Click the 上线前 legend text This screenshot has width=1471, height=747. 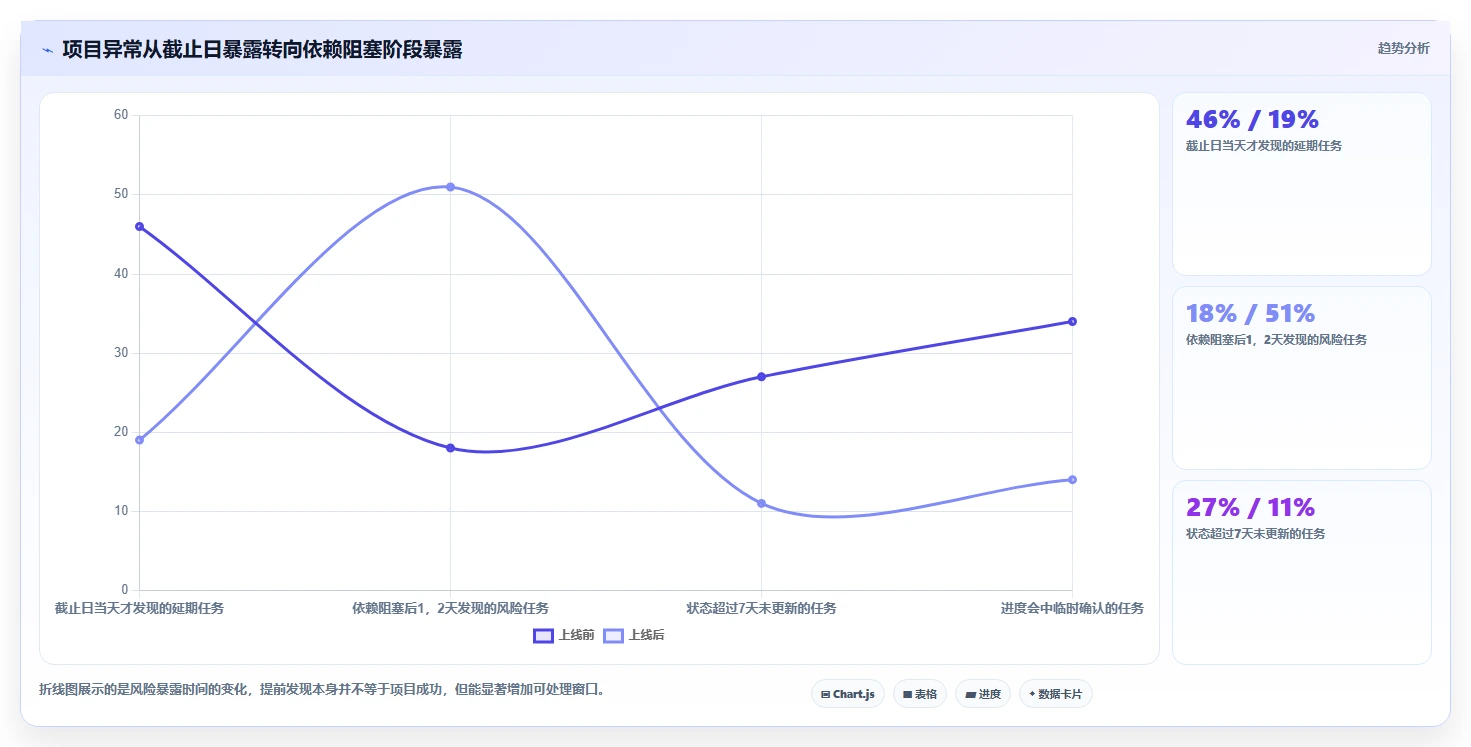click(x=576, y=635)
